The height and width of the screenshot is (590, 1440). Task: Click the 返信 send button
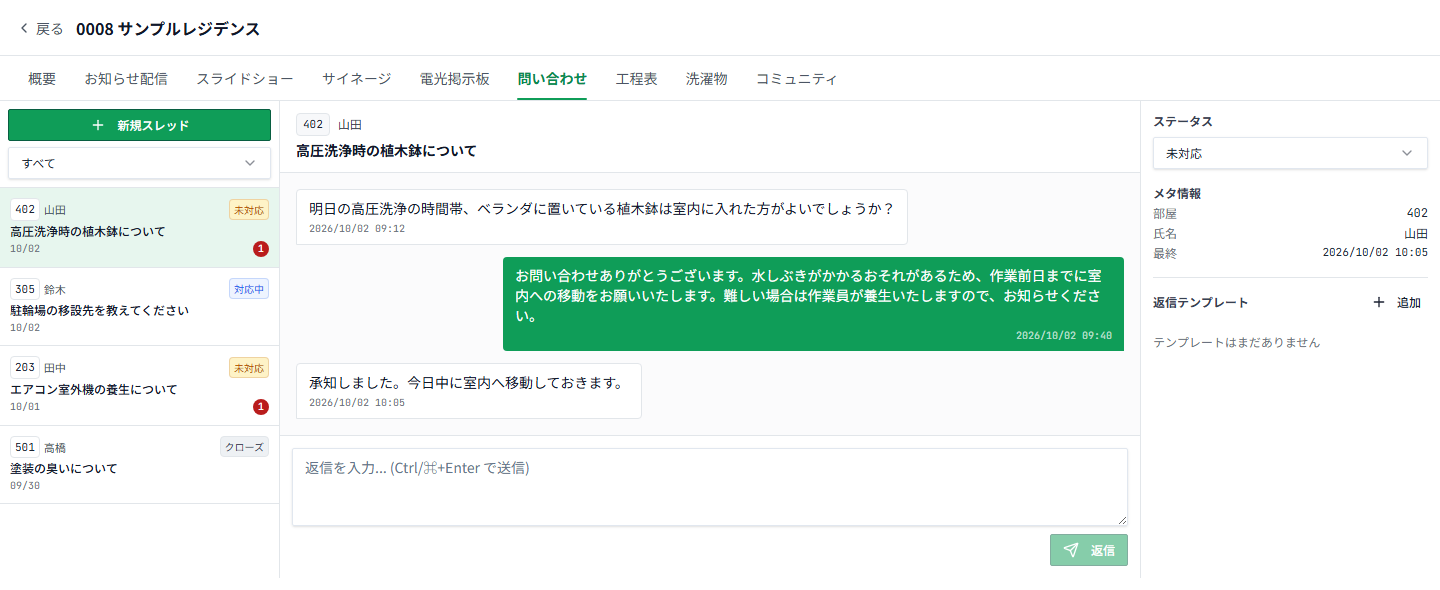pos(1089,550)
